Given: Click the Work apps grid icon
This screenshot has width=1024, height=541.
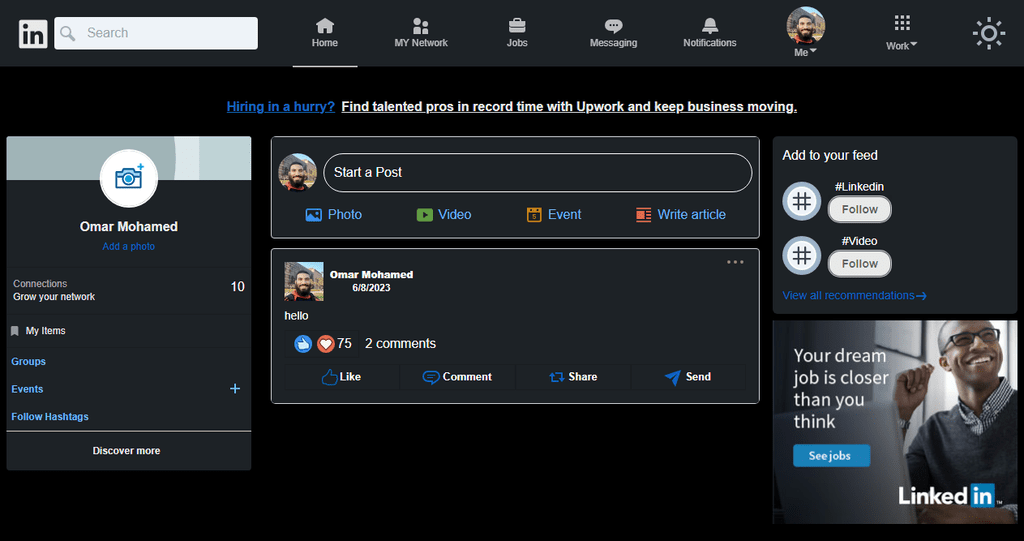Looking at the screenshot, I should click(x=902, y=24).
